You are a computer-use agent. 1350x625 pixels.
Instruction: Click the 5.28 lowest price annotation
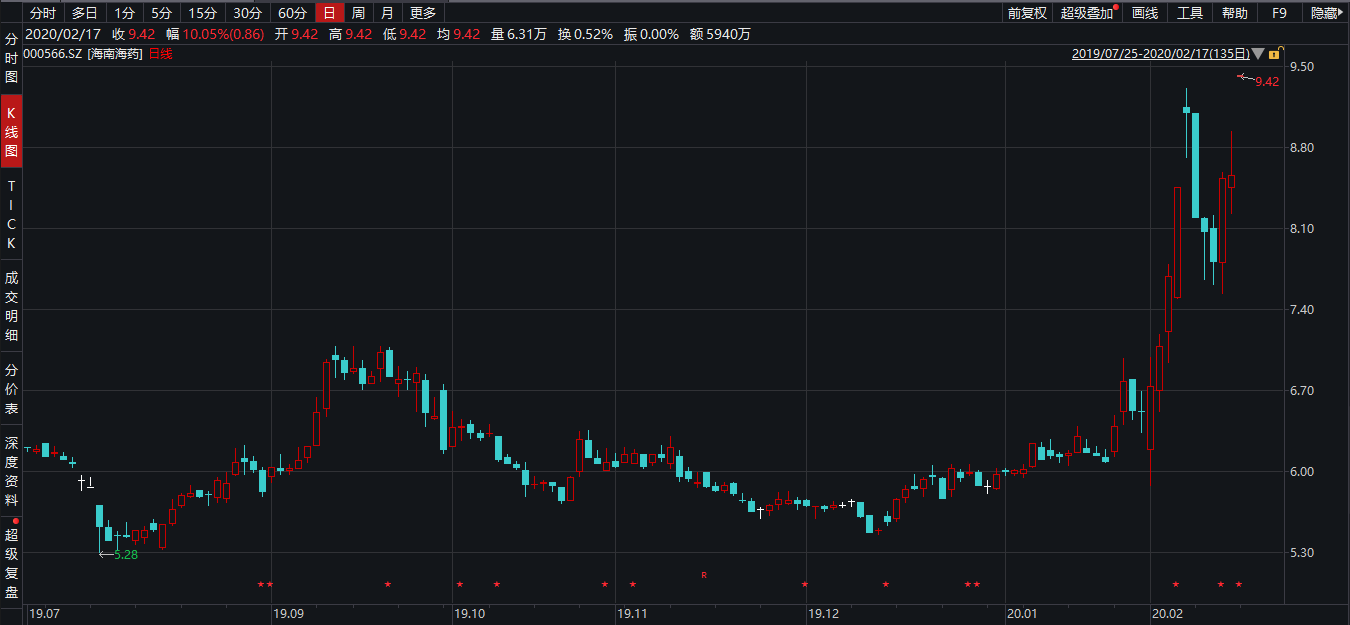click(x=125, y=554)
